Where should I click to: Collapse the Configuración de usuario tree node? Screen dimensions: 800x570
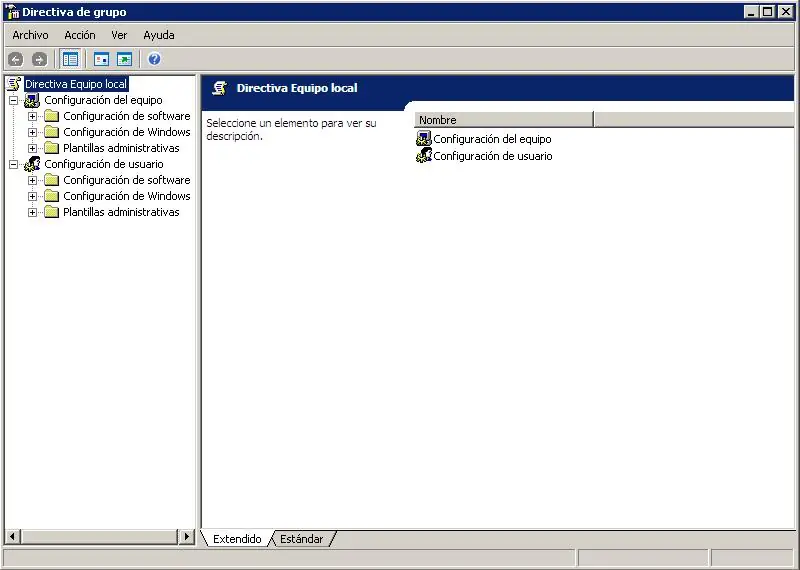14,164
